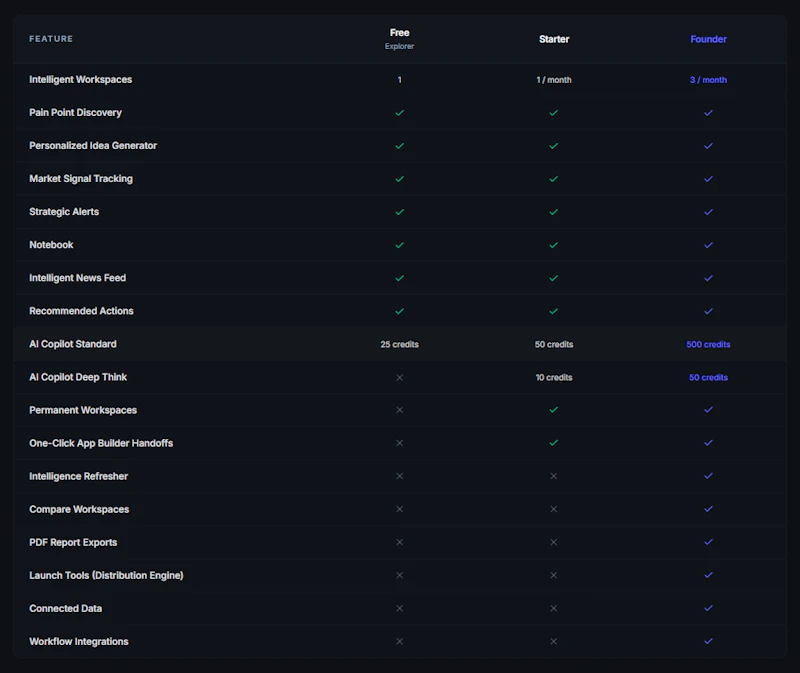This screenshot has width=800, height=673.
Task: Click the Founder column checkmark for Pain Point Discovery
Action: coord(708,113)
